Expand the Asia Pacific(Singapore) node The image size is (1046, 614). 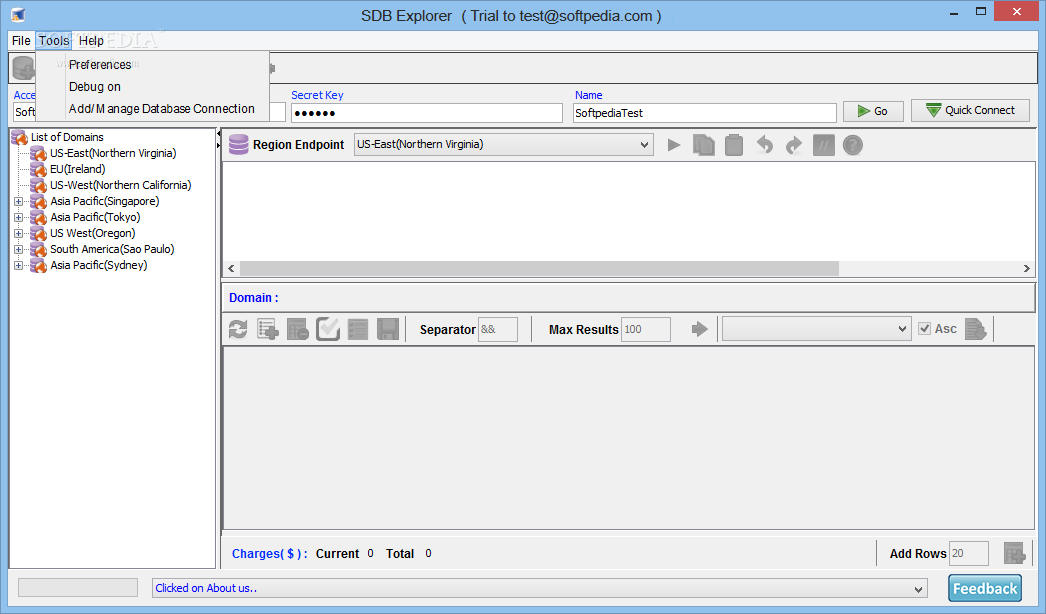19,201
